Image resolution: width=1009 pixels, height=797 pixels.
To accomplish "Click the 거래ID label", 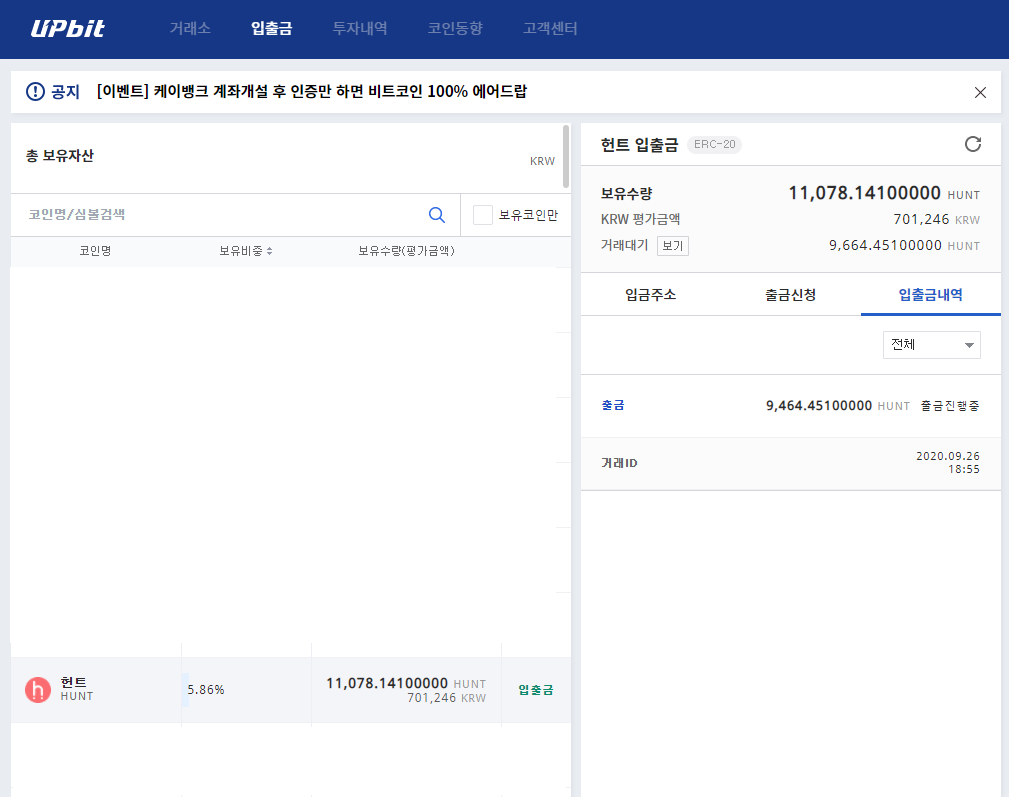I will (619, 463).
